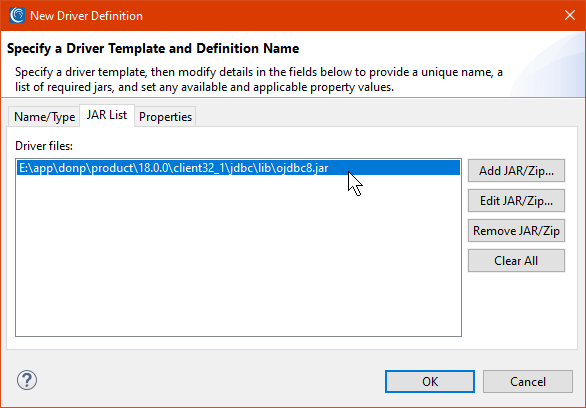This screenshot has width=586, height=408.
Task: Click the Eclipse app icon in title bar
Action: click(17, 15)
